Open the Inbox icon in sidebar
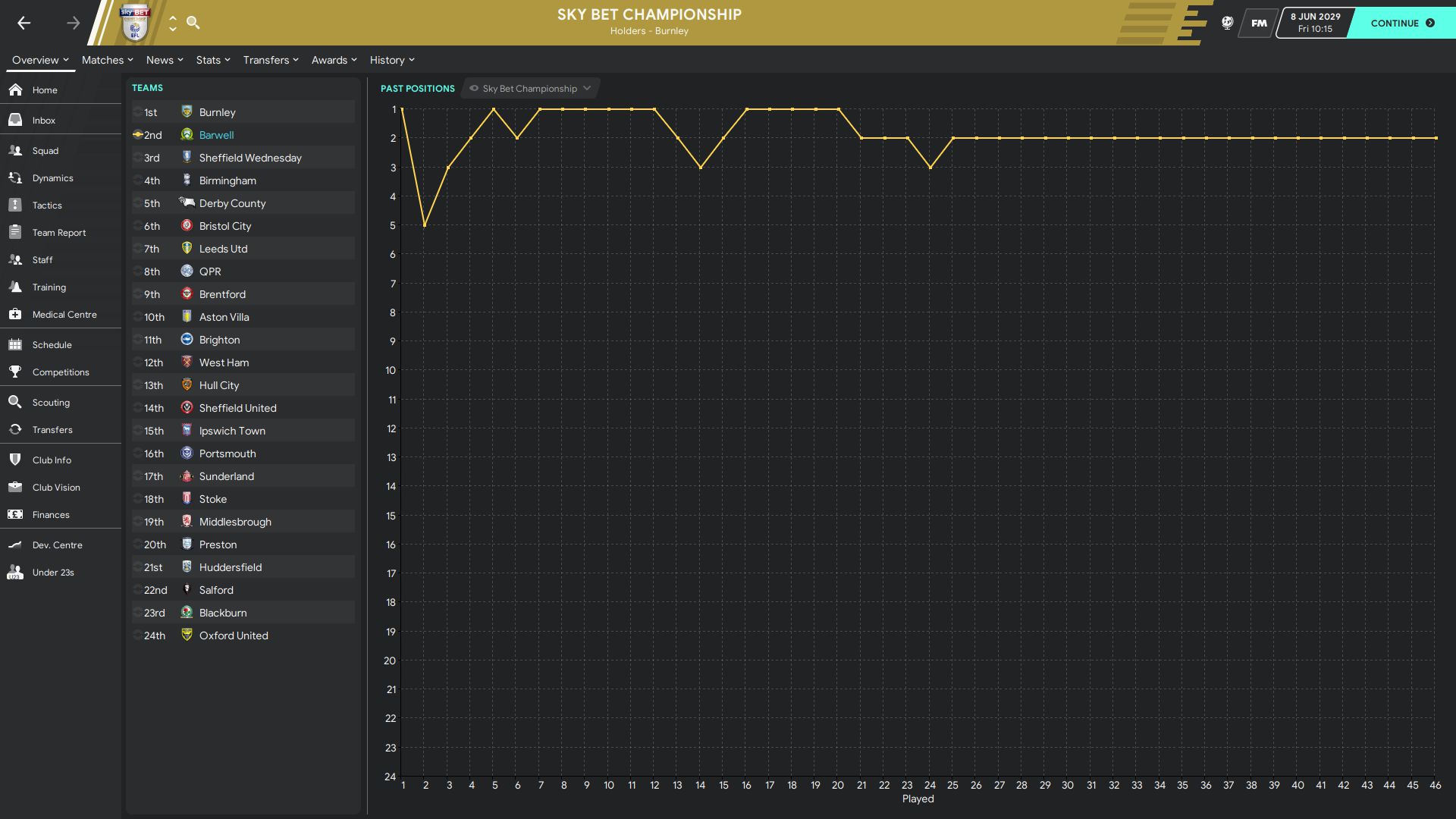 [x=15, y=120]
